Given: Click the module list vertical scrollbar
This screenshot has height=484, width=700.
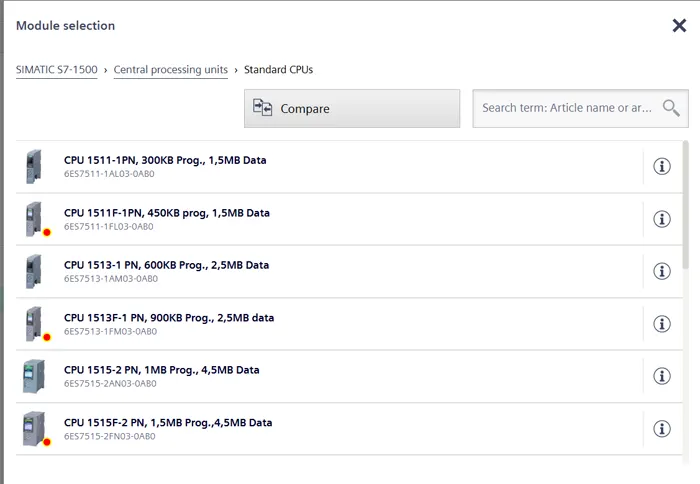Looking at the screenshot, I should (x=685, y=205).
